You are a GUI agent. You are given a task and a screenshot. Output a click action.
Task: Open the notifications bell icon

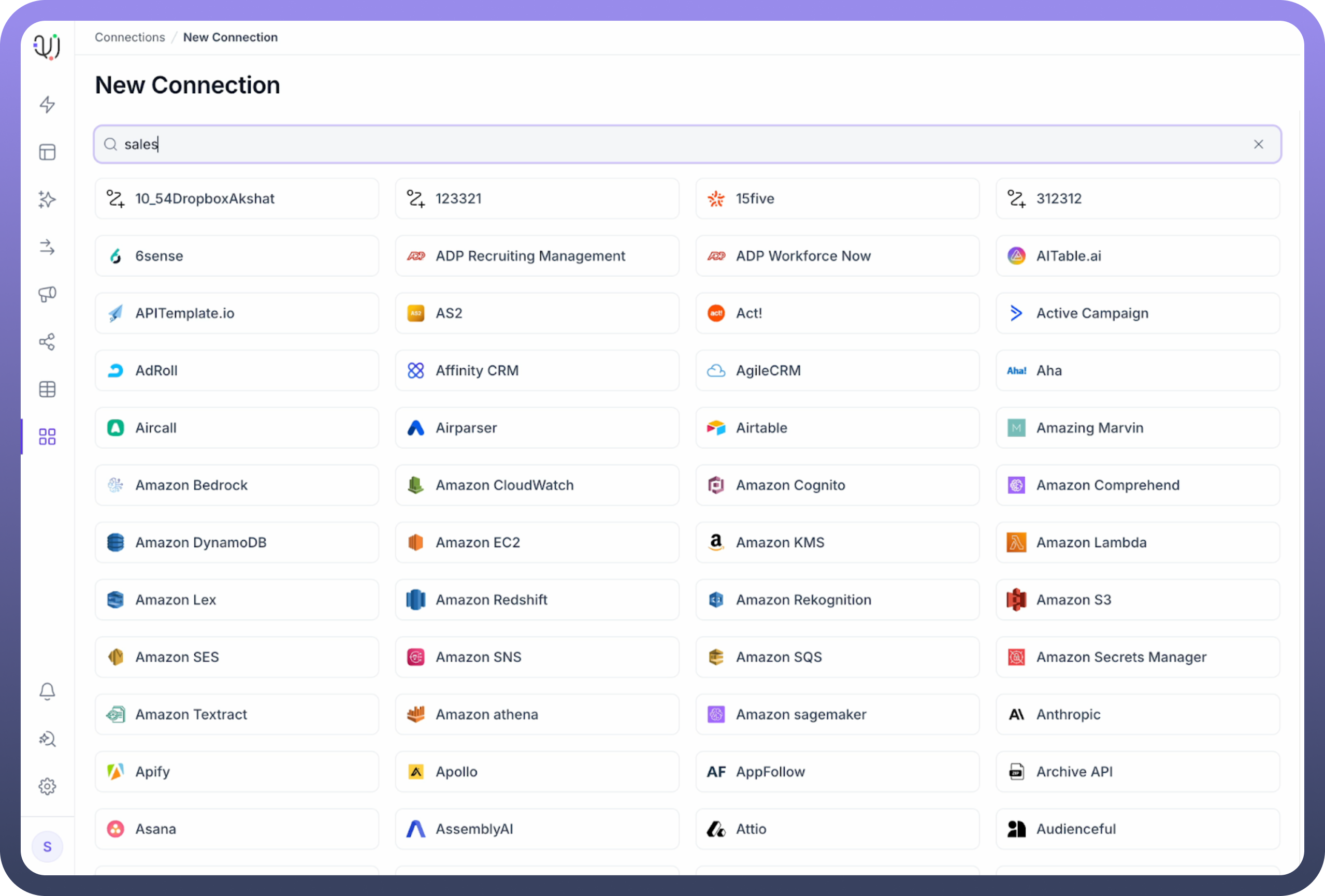coord(47,691)
